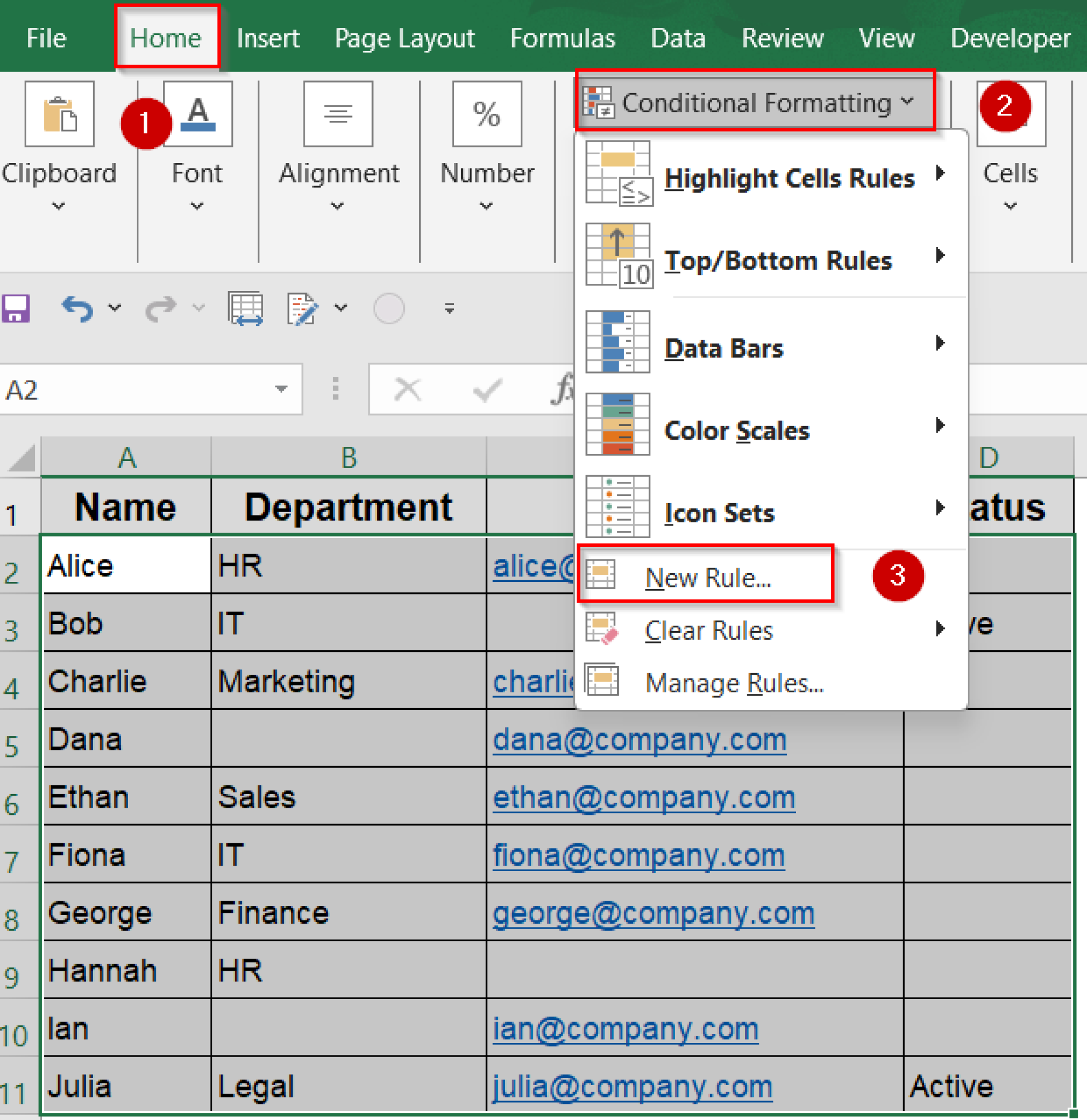Save the workbook via Quick Access toolbar

16,308
